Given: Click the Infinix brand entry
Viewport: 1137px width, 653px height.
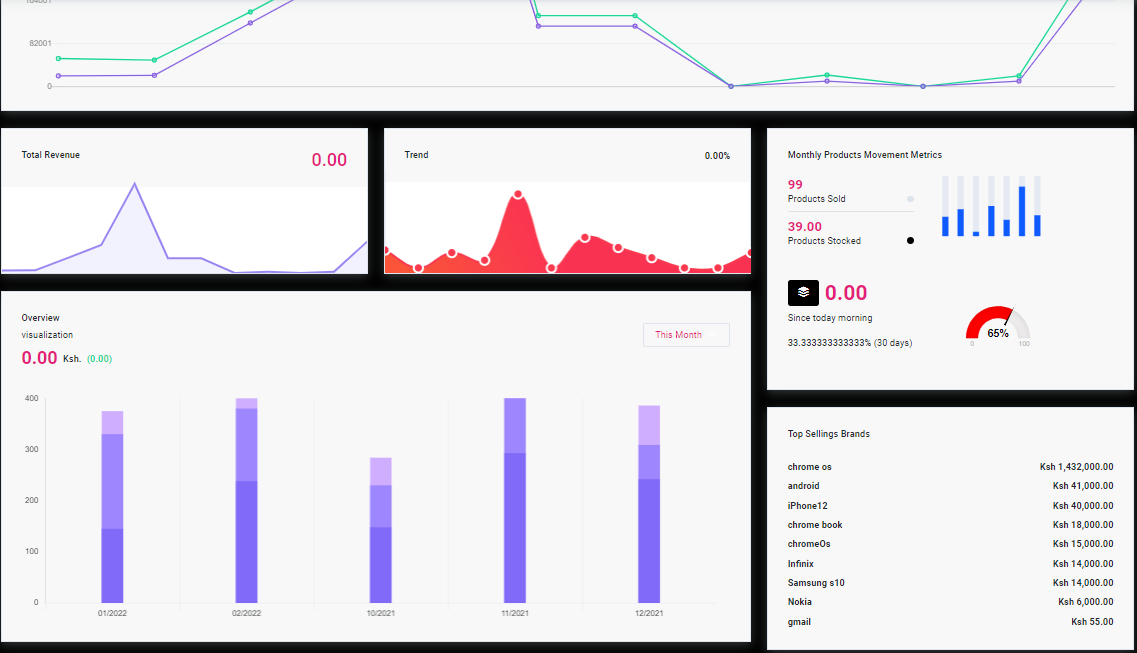Looking at the screenshot, I should (x=801, y=564).
